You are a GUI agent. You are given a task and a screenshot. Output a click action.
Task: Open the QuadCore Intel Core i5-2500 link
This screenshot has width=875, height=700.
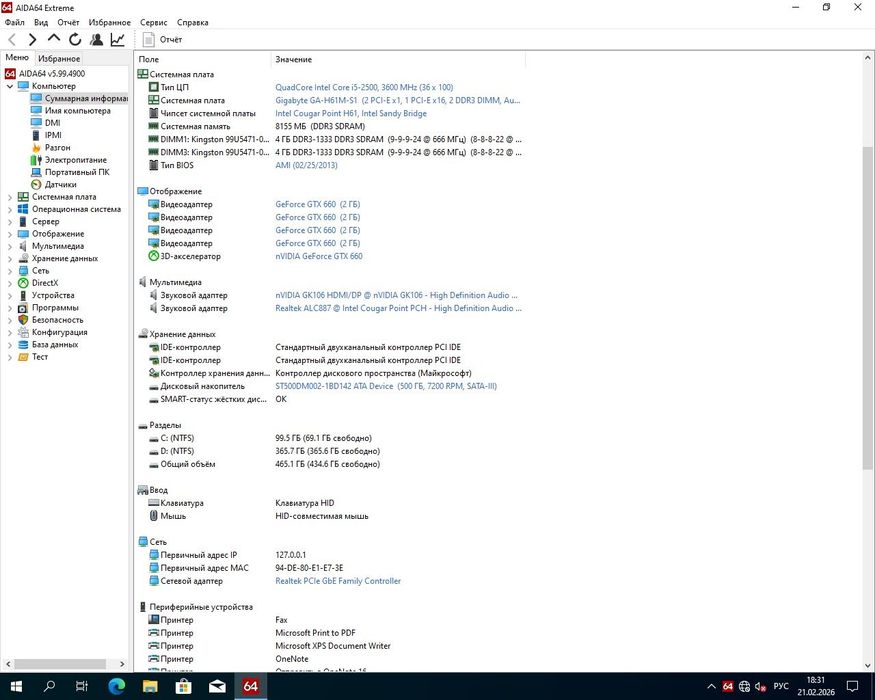coord(364,87)
